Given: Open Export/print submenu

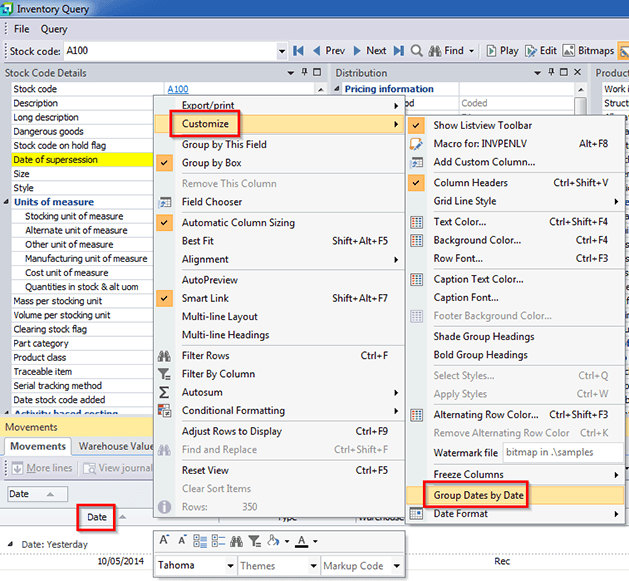Looking at the screenshot, I should click(280, 106).
